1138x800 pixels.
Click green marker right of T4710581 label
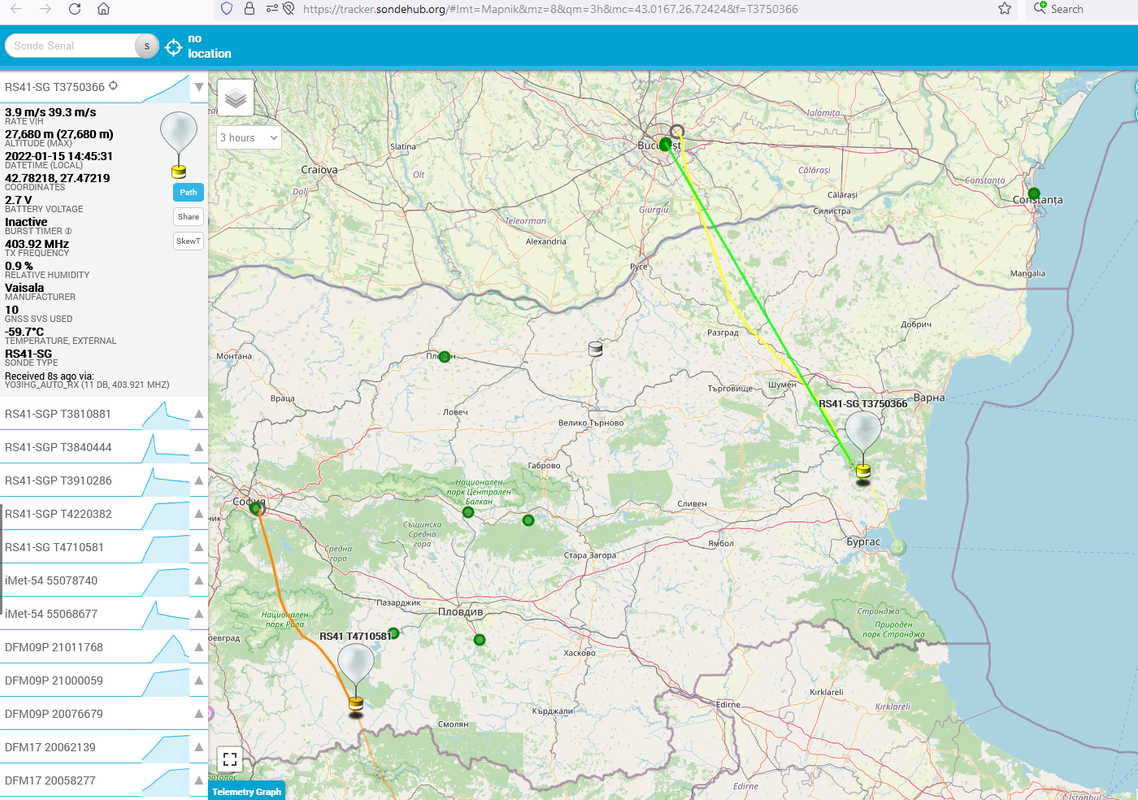point(393,633)
